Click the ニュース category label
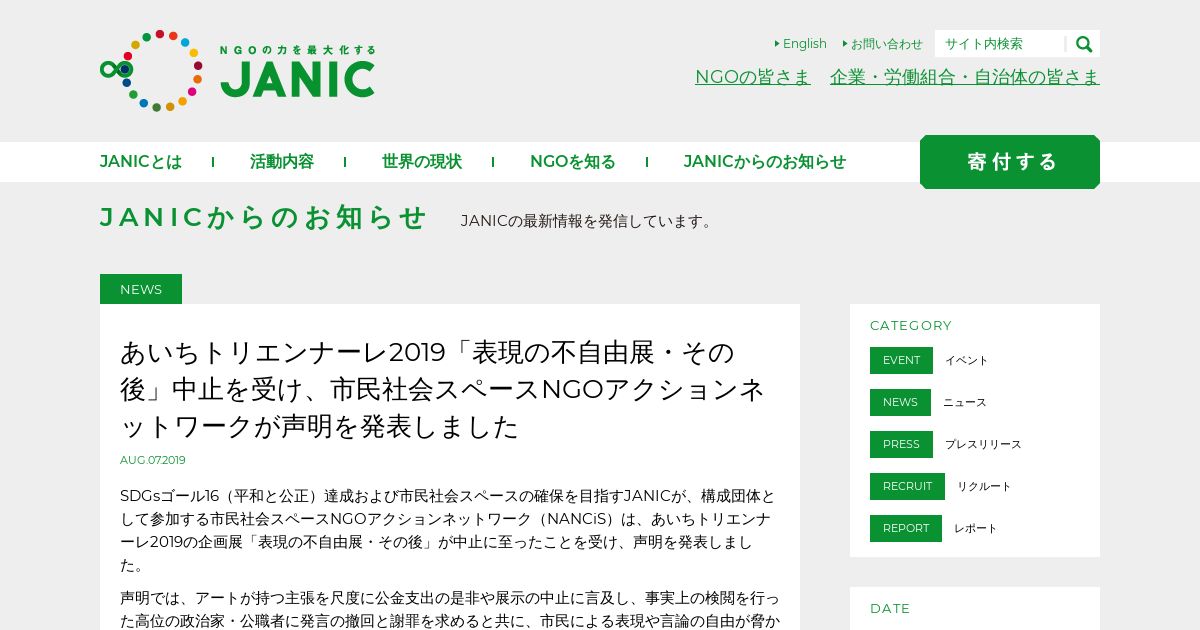1200x630 pixels. tap(965, 403)
